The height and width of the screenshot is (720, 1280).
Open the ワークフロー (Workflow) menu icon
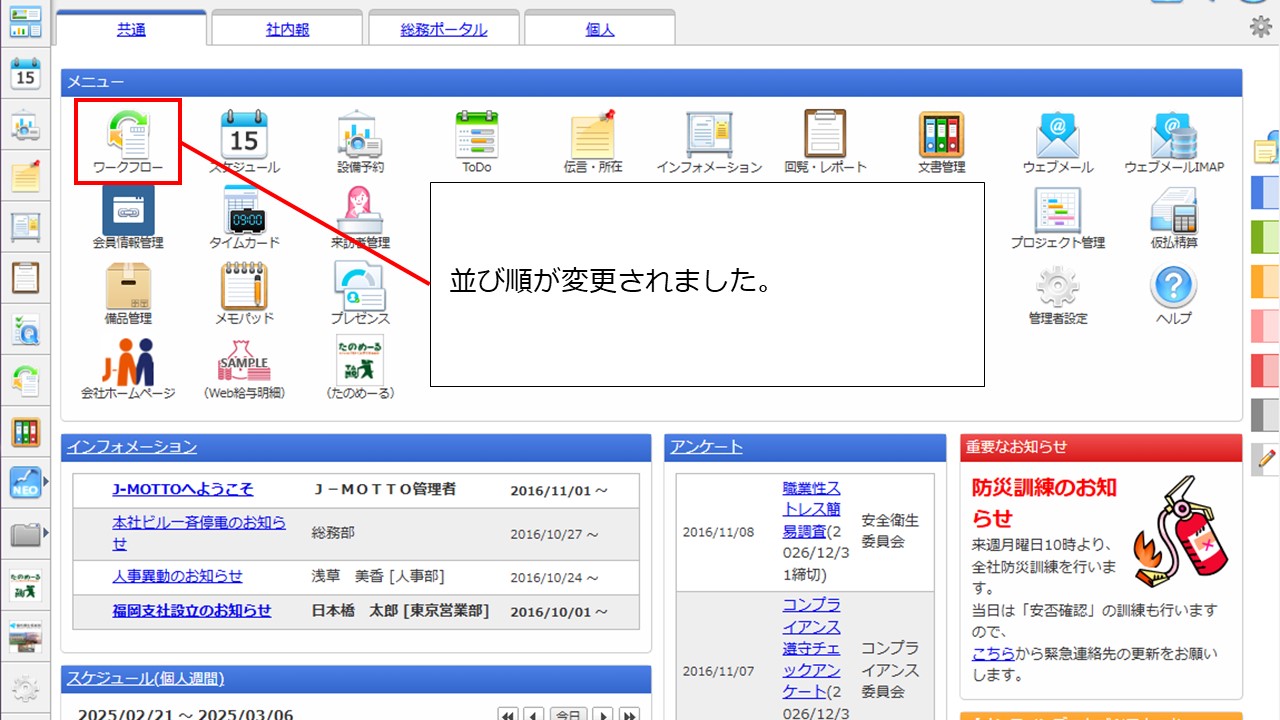pyautogui.click(x=128, y=140)
